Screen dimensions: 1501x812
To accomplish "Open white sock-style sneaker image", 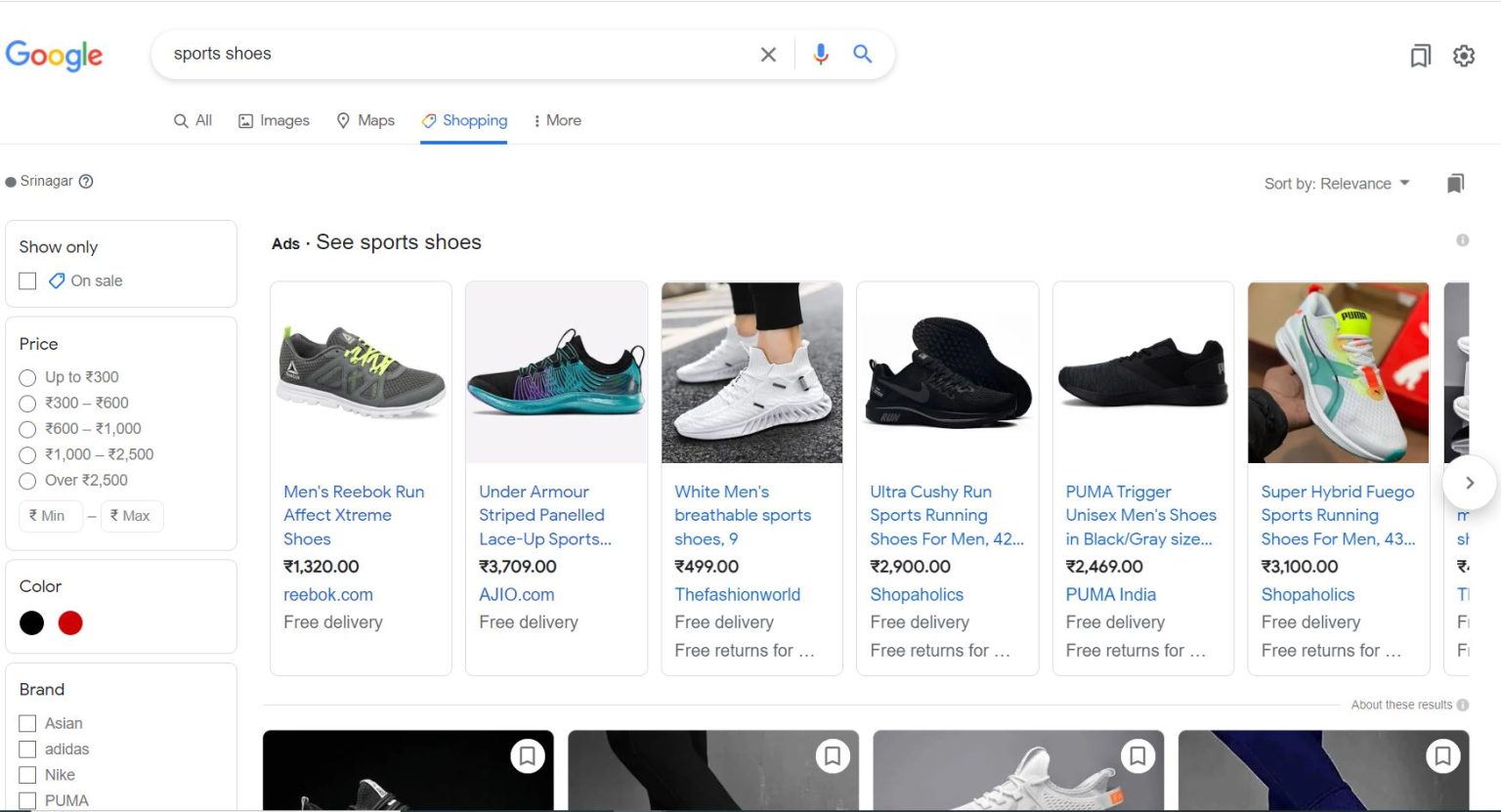I will [x=751, y=372].
